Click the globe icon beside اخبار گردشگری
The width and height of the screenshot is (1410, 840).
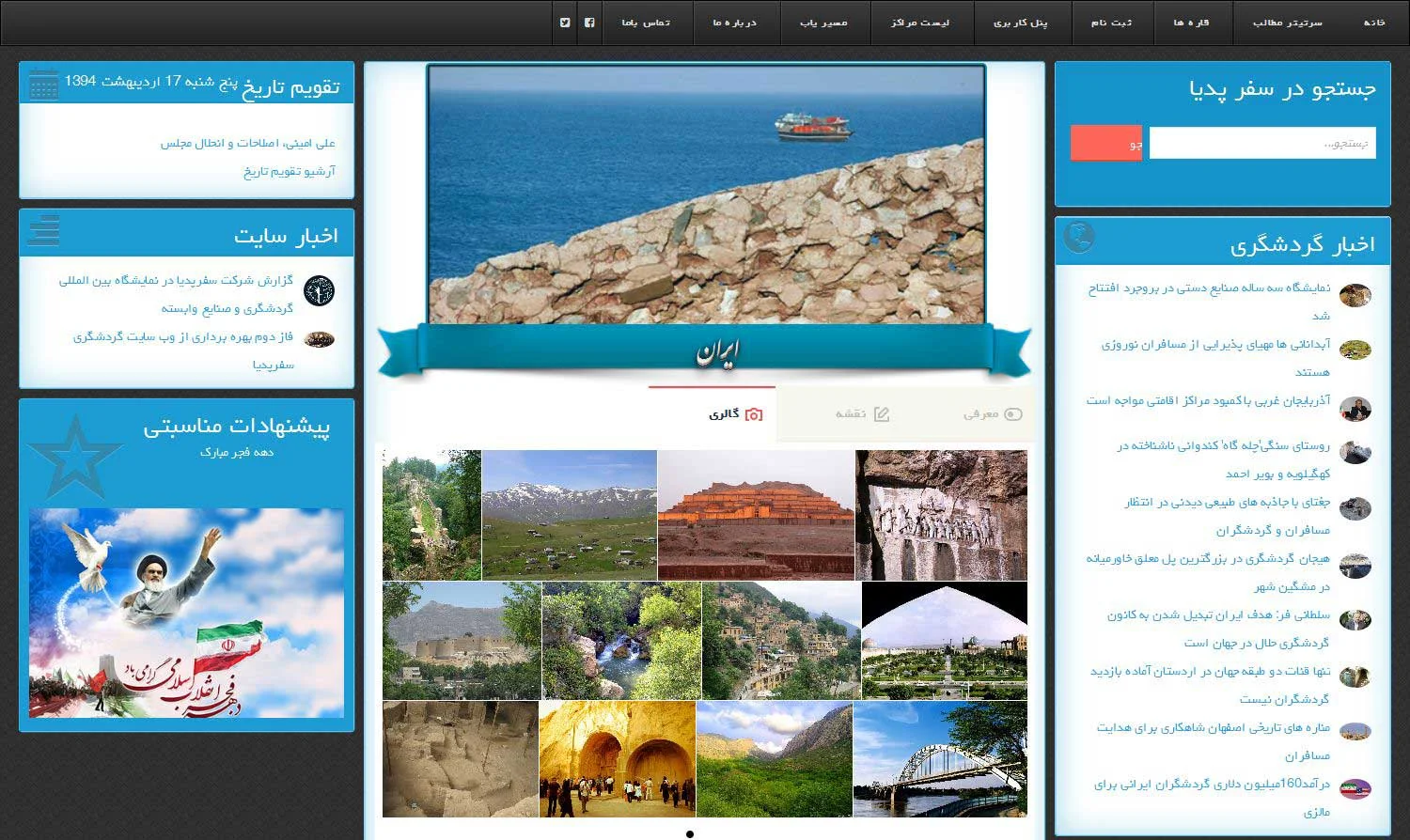tap(1079, 236)
